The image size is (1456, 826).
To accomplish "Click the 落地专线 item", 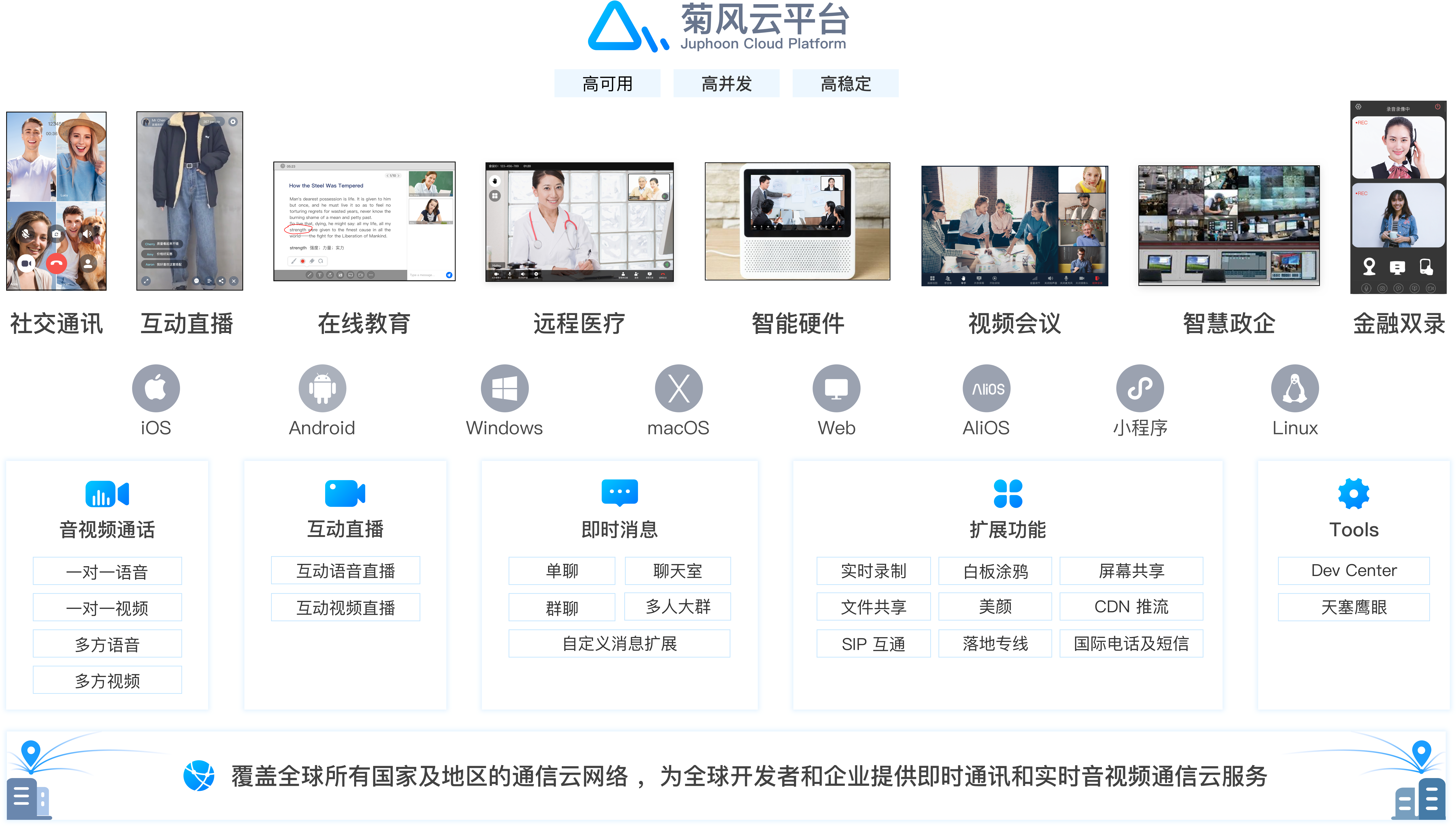I will point(995,643).
